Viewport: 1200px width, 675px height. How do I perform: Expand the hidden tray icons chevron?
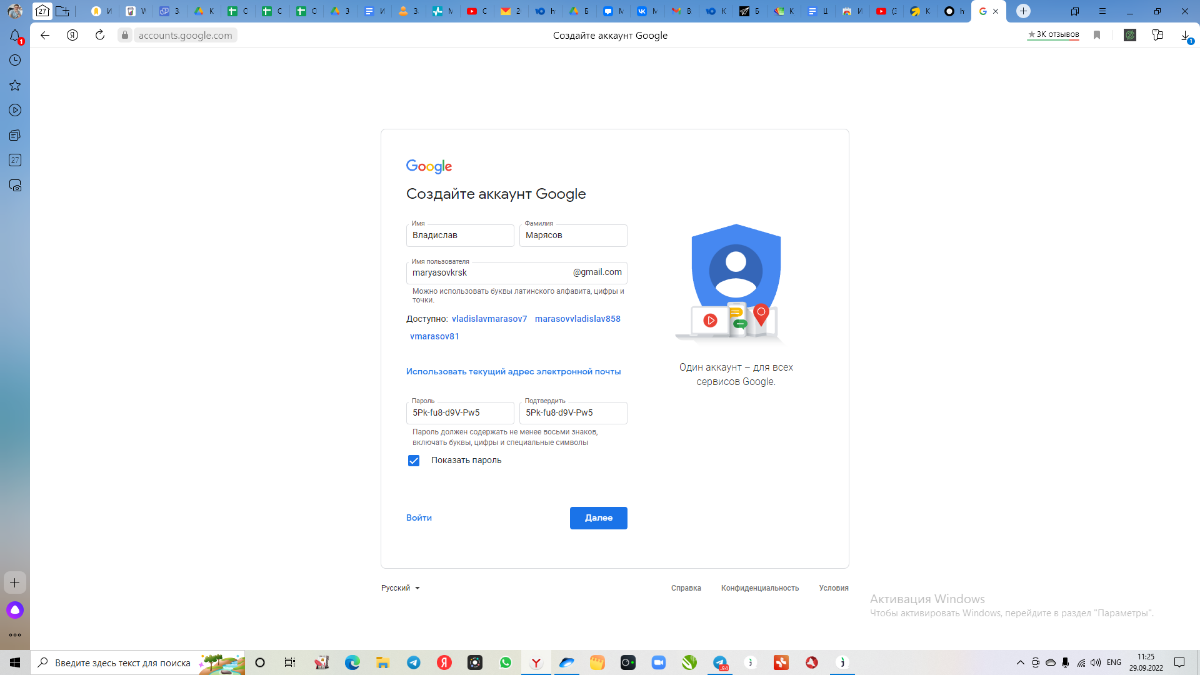(x=1019, y=662)
